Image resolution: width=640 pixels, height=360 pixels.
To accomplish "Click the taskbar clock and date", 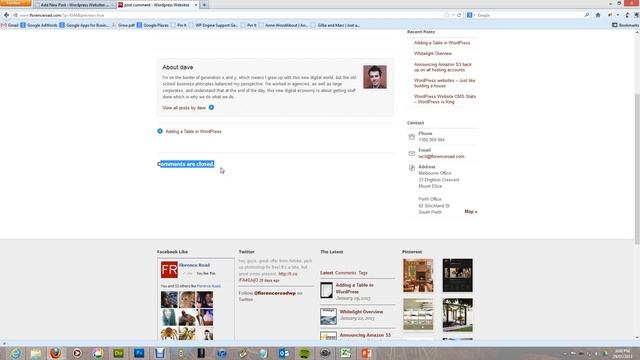I will [622, 353].
